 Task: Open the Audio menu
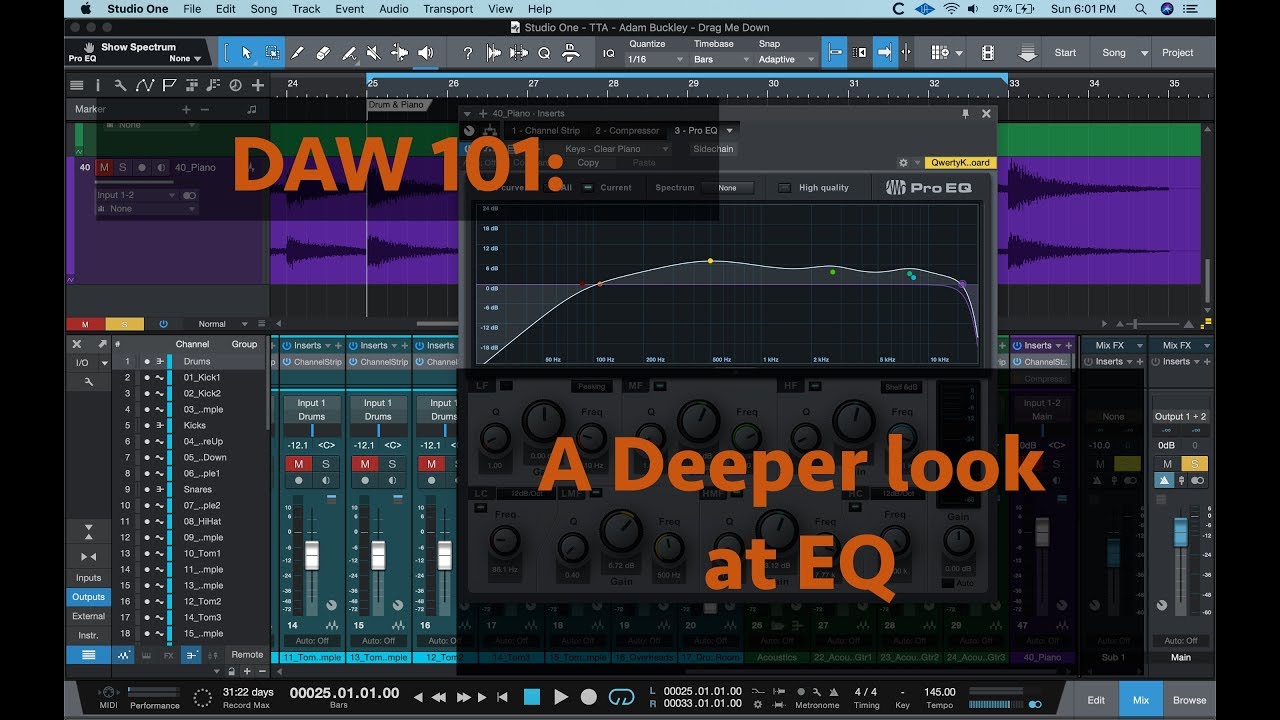[x=394, y=9]
